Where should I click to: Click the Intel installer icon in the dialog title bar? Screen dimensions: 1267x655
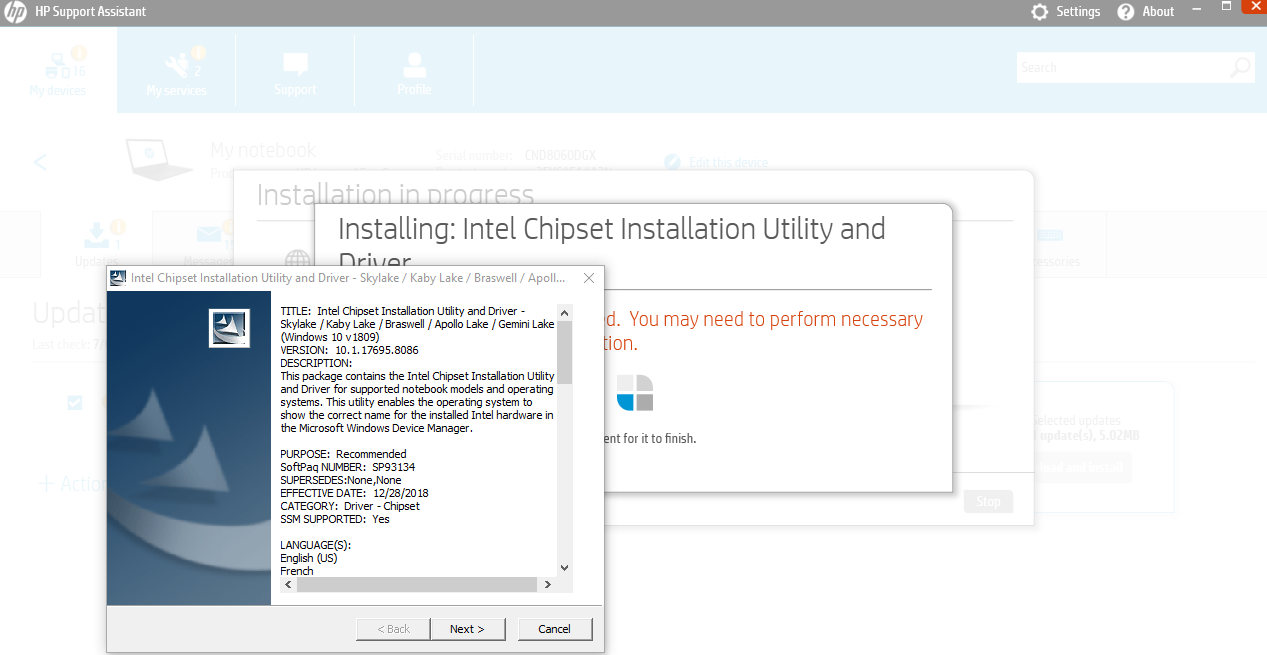(x=117, y=278)
